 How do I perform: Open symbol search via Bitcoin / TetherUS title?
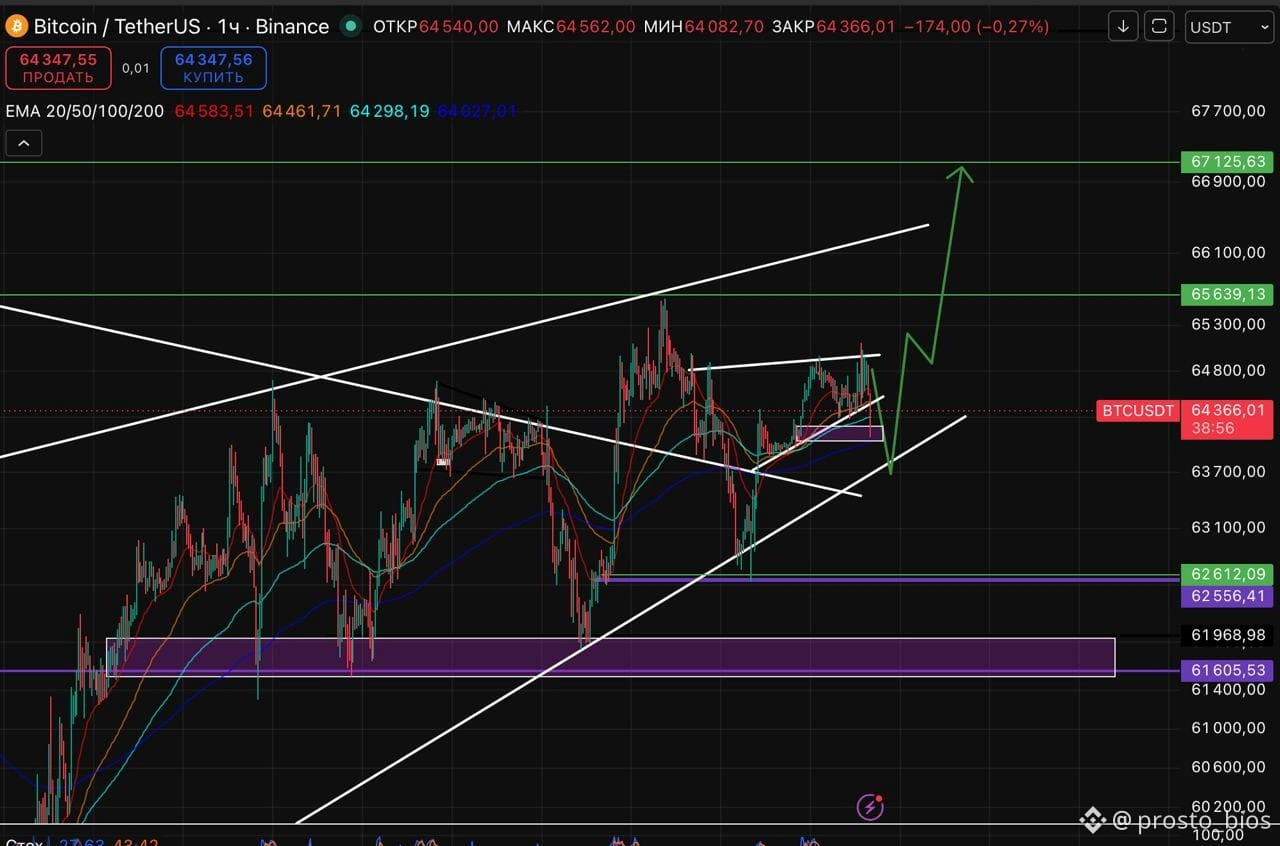tap(181, 26)
